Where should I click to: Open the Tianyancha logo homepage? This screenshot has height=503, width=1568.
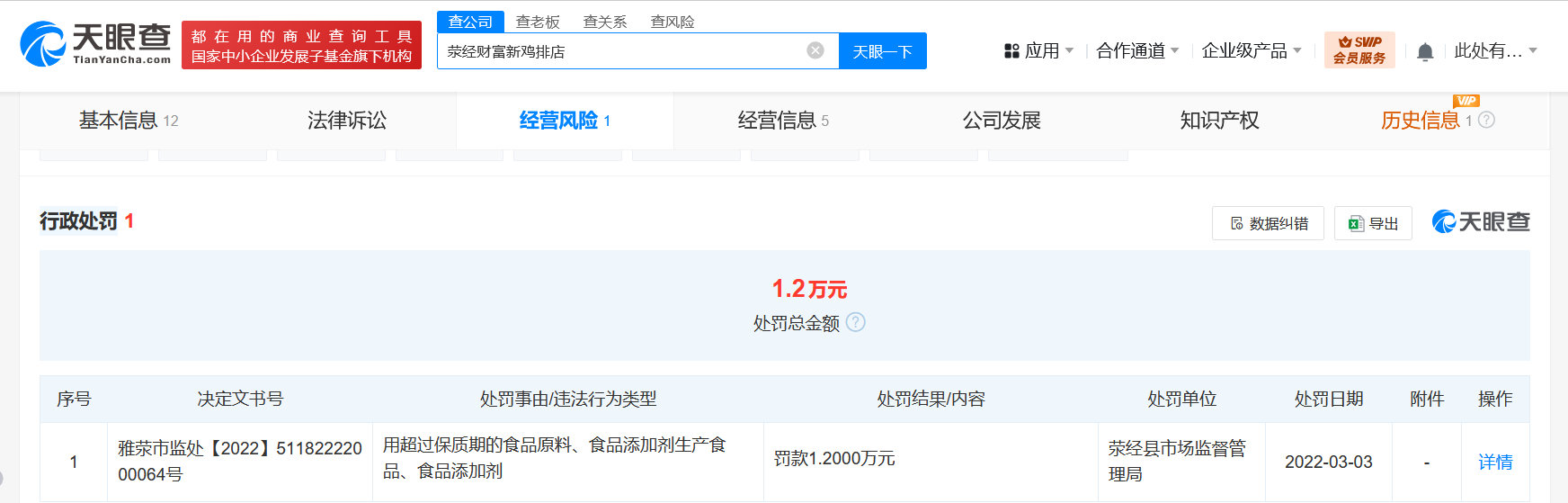pyautogui.click(x=95, y=44)
